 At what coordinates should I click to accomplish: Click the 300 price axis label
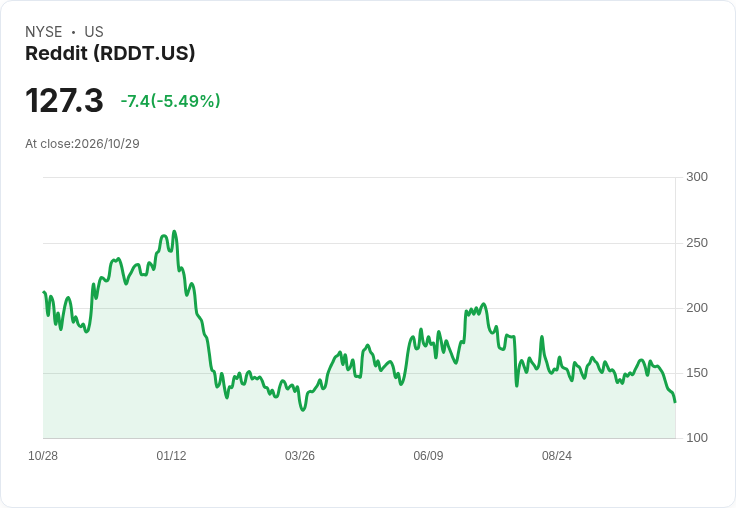697,177
